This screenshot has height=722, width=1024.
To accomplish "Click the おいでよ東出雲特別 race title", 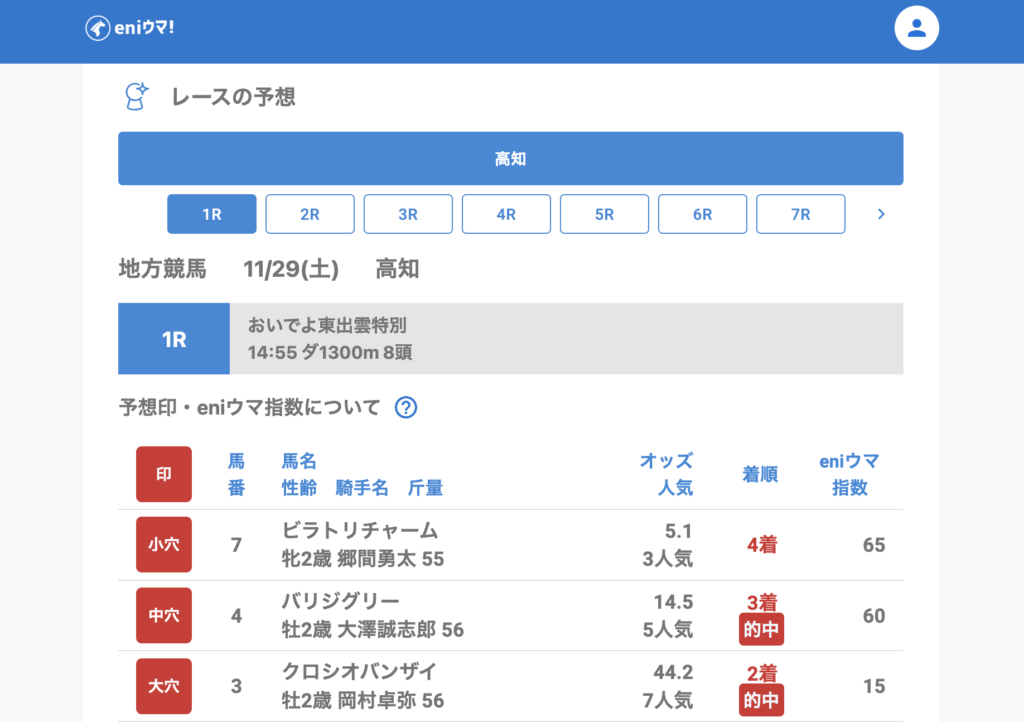I will coord(327,326).
